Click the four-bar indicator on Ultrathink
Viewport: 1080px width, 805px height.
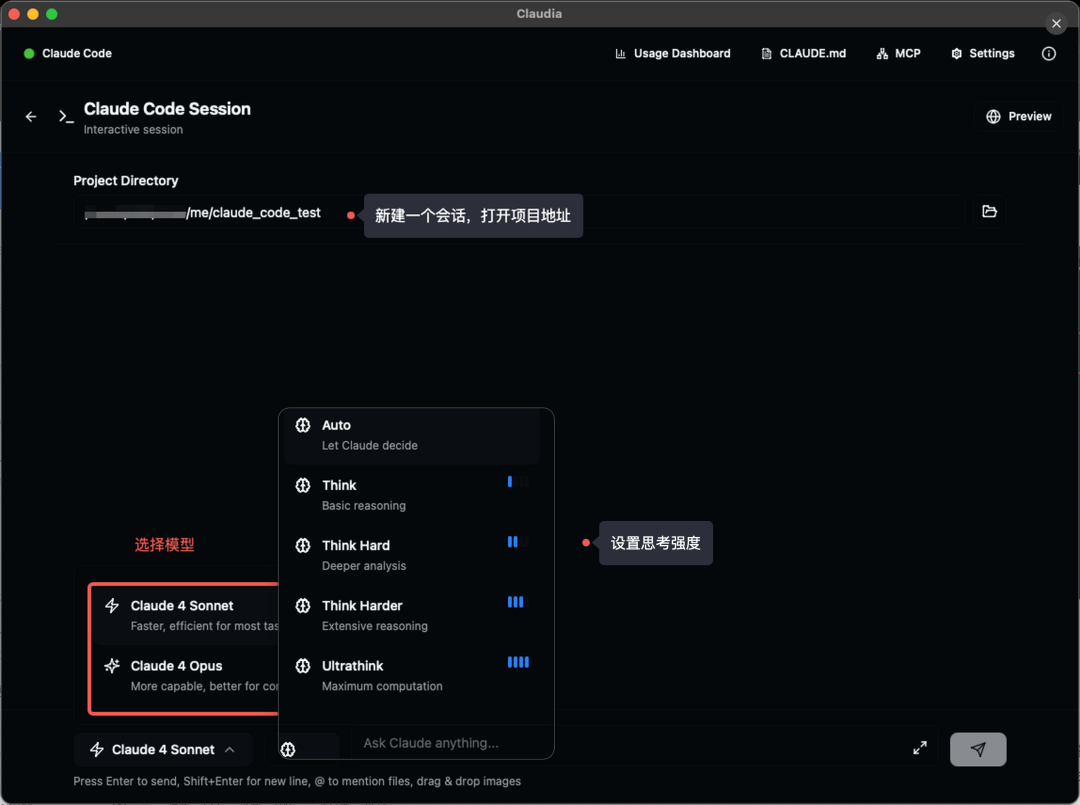pos(518,662)
